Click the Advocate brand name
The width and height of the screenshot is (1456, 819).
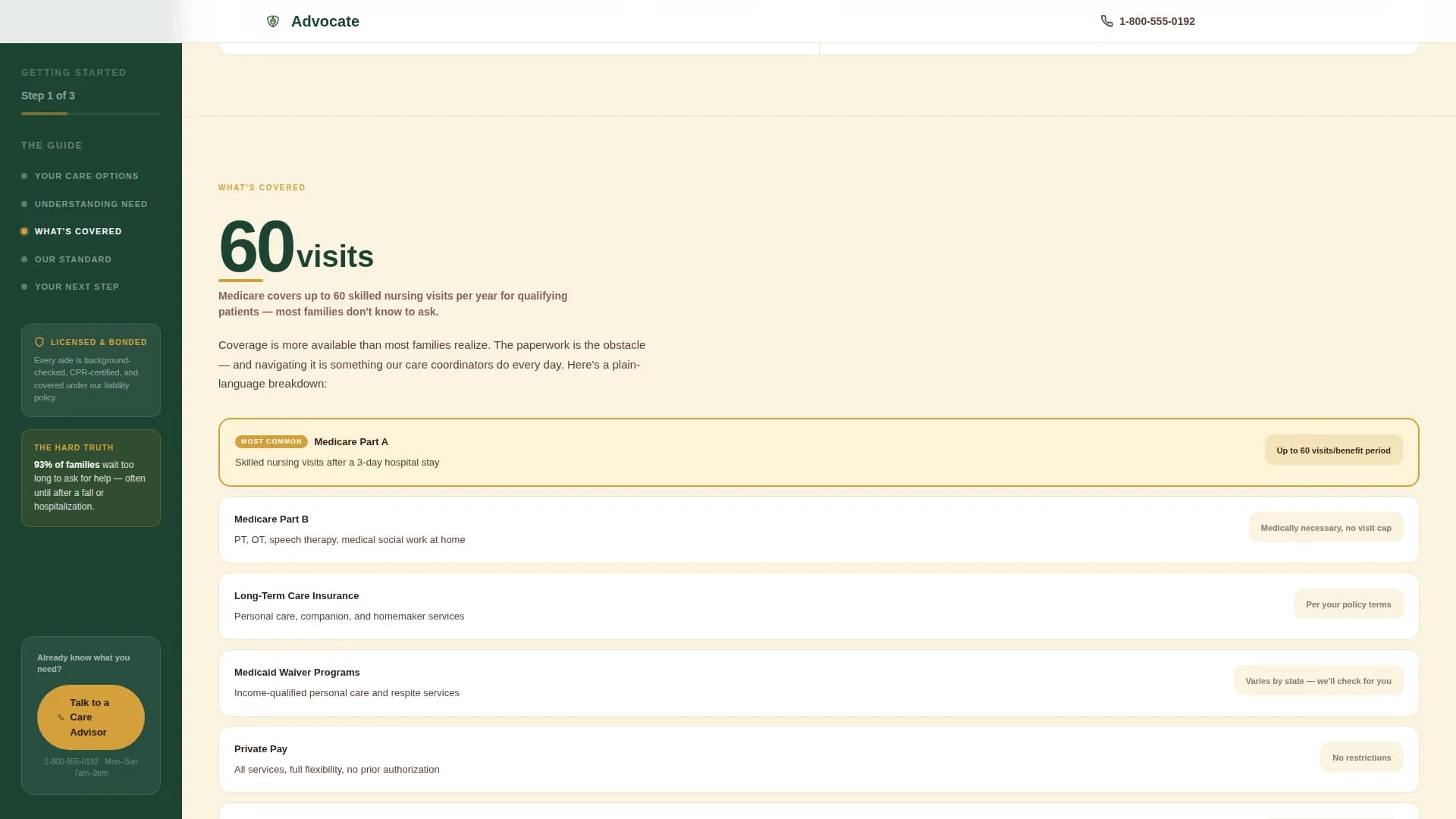point(325,21)
